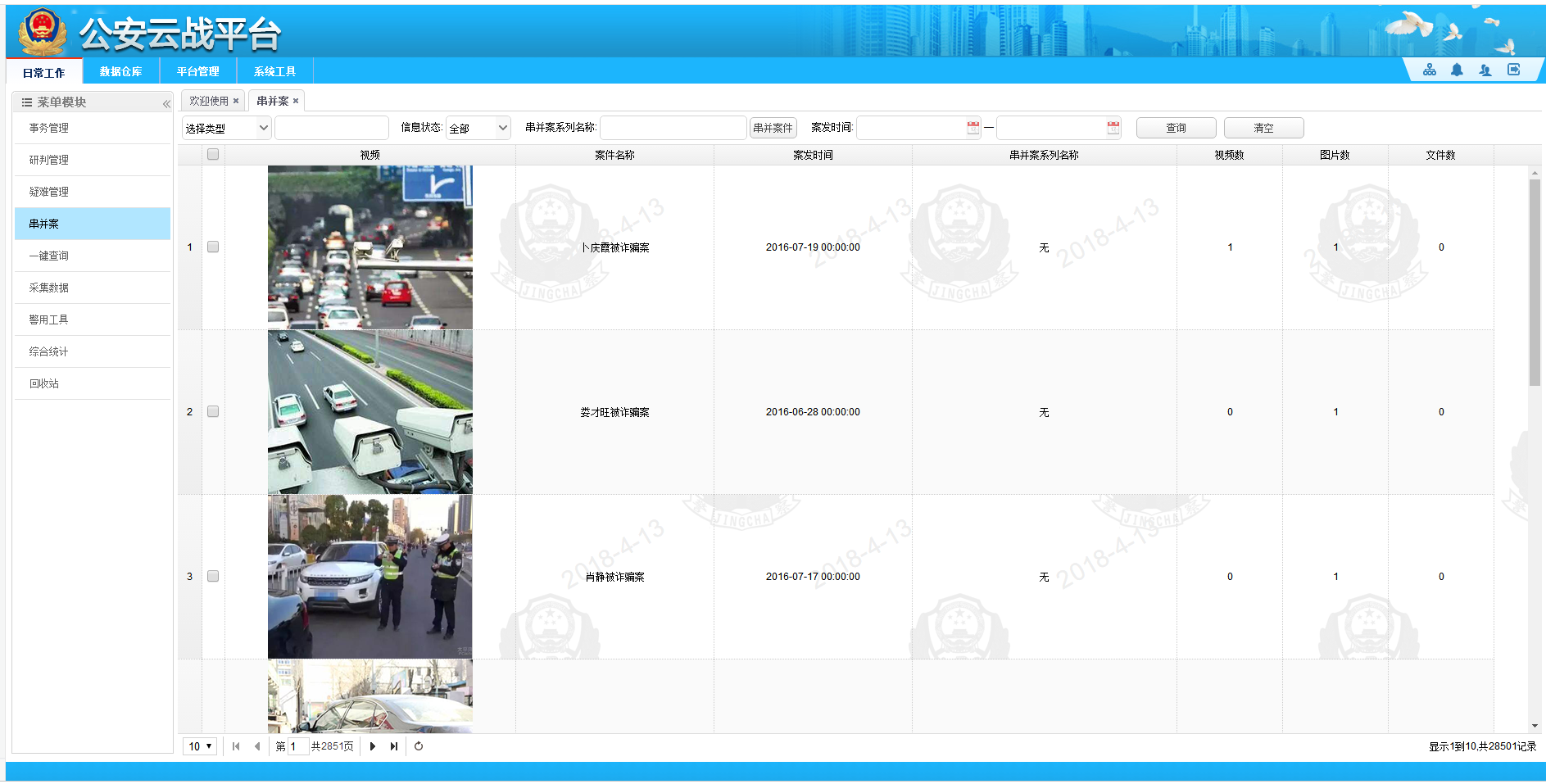Viewport: 1546px width, 784px height.
Task: Open the end date calendar picker
Action: pos(1113,128)
